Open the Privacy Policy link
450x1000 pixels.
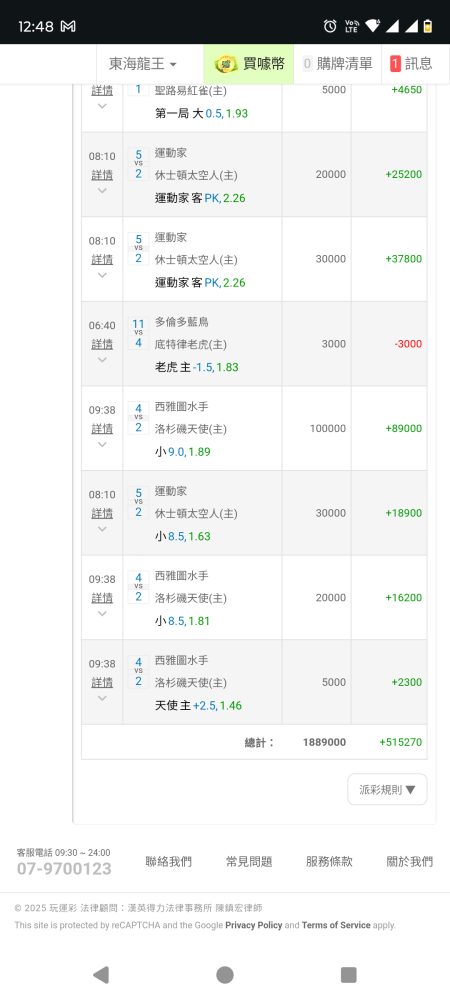pyautogui.click(x=254, y=925)
